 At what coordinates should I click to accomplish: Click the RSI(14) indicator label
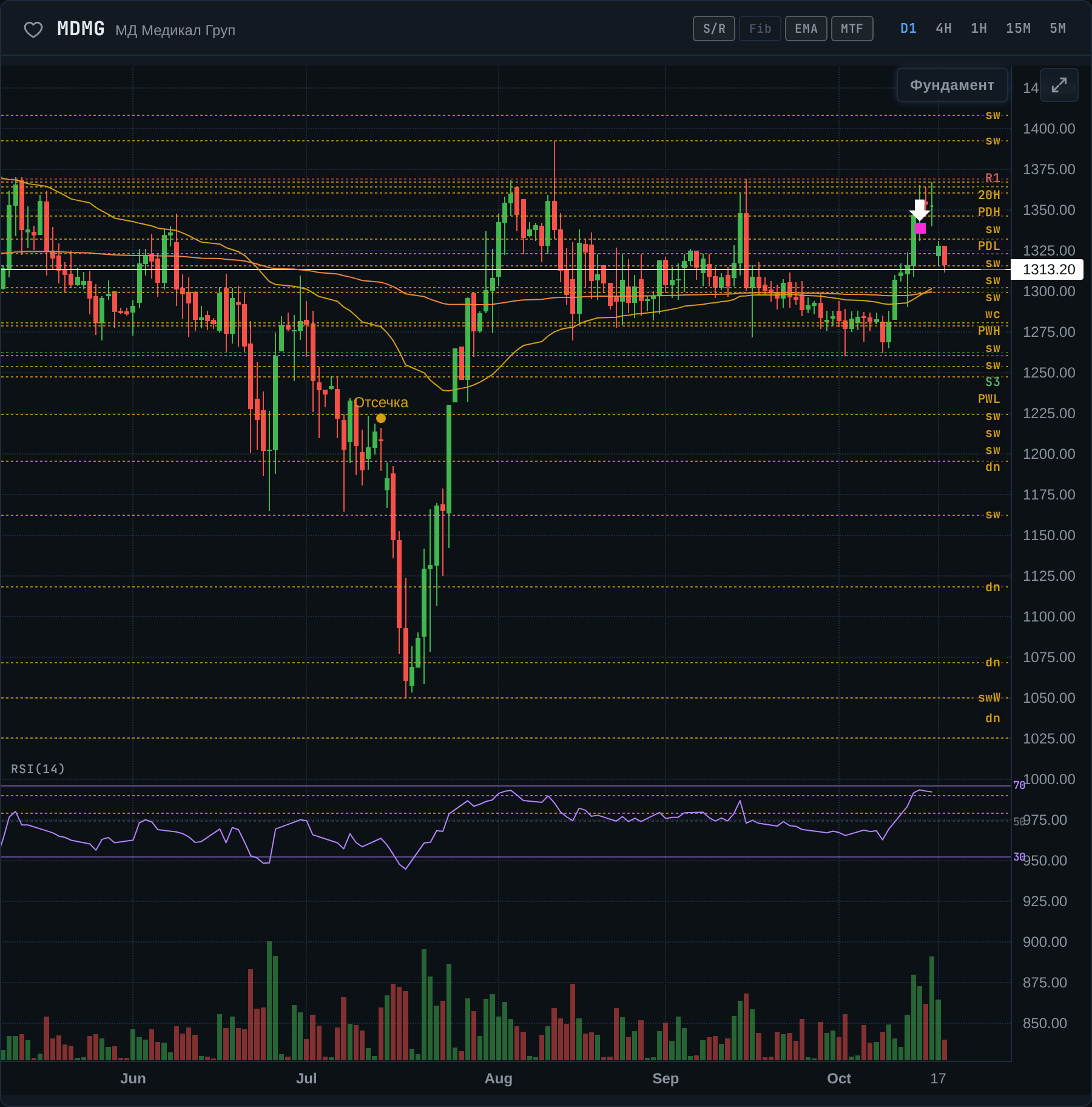coord(38,769)
